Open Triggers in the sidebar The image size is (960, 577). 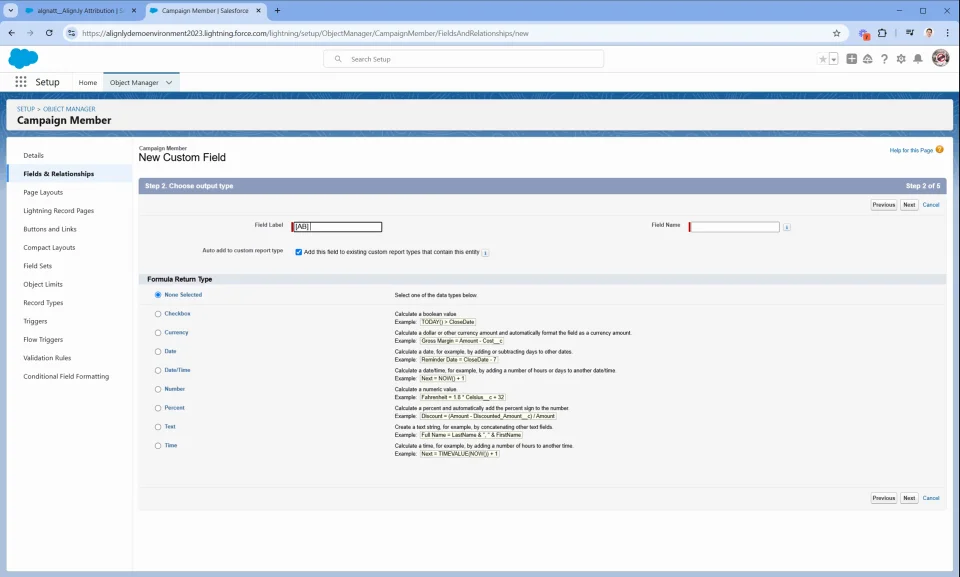(35, 321)
